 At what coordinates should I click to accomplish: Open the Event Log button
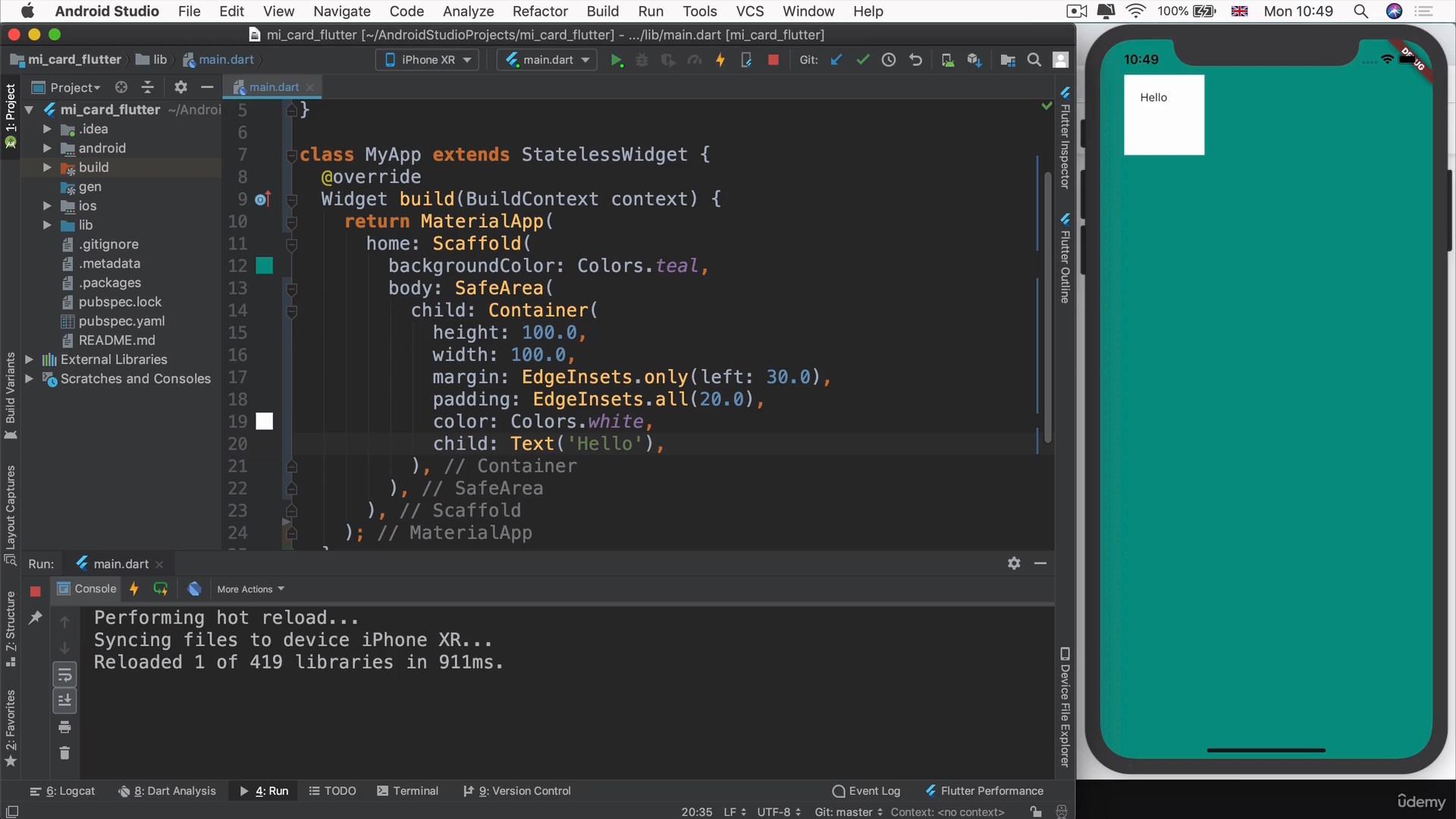tap(866, 791)
